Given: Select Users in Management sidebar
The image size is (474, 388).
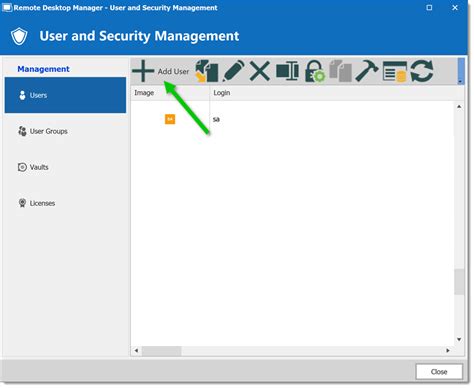Looking at the screenshot, I should 65,95.
